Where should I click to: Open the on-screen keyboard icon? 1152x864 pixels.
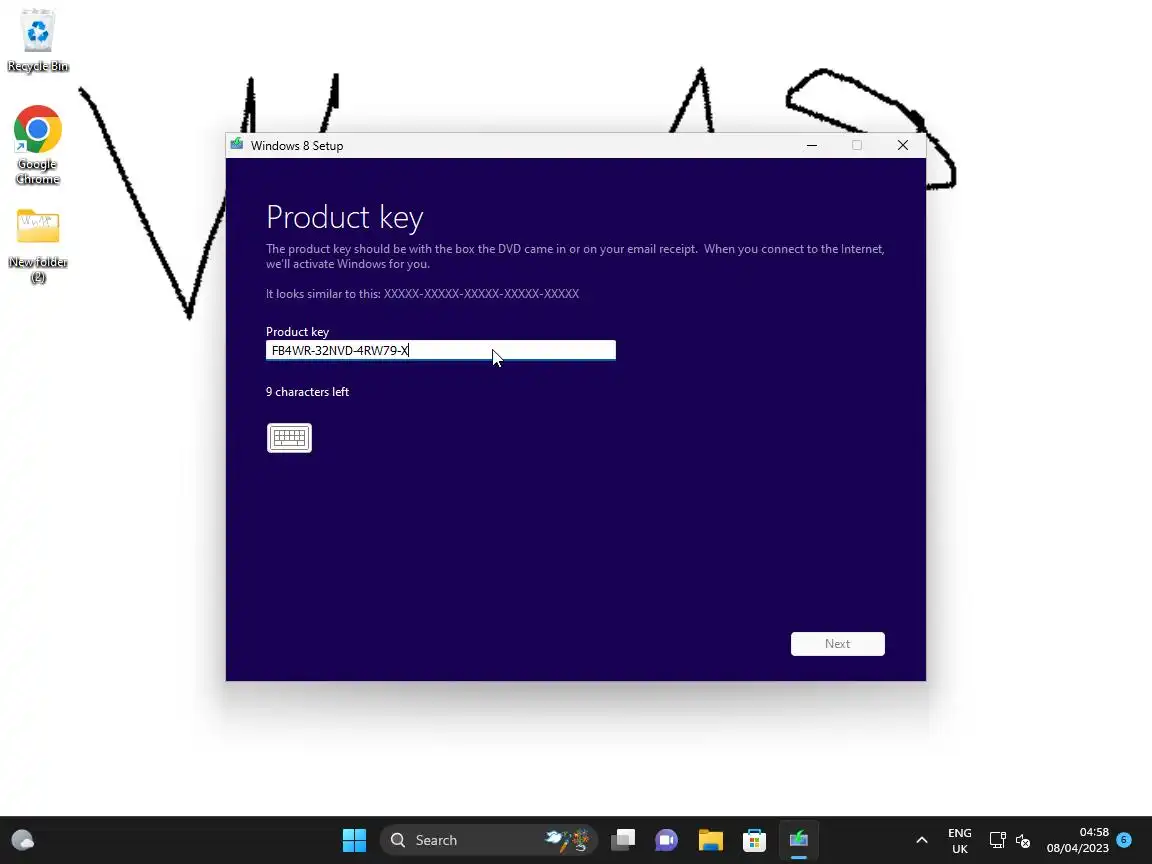pyautogui.click(x=289, y=438)
